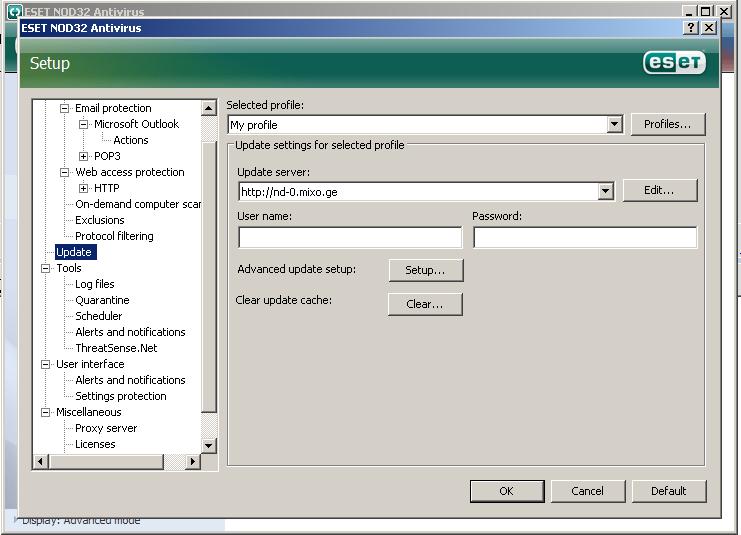Select the Update tree item
Viewport: 741px width, 535px height.
tap(76, 252)
